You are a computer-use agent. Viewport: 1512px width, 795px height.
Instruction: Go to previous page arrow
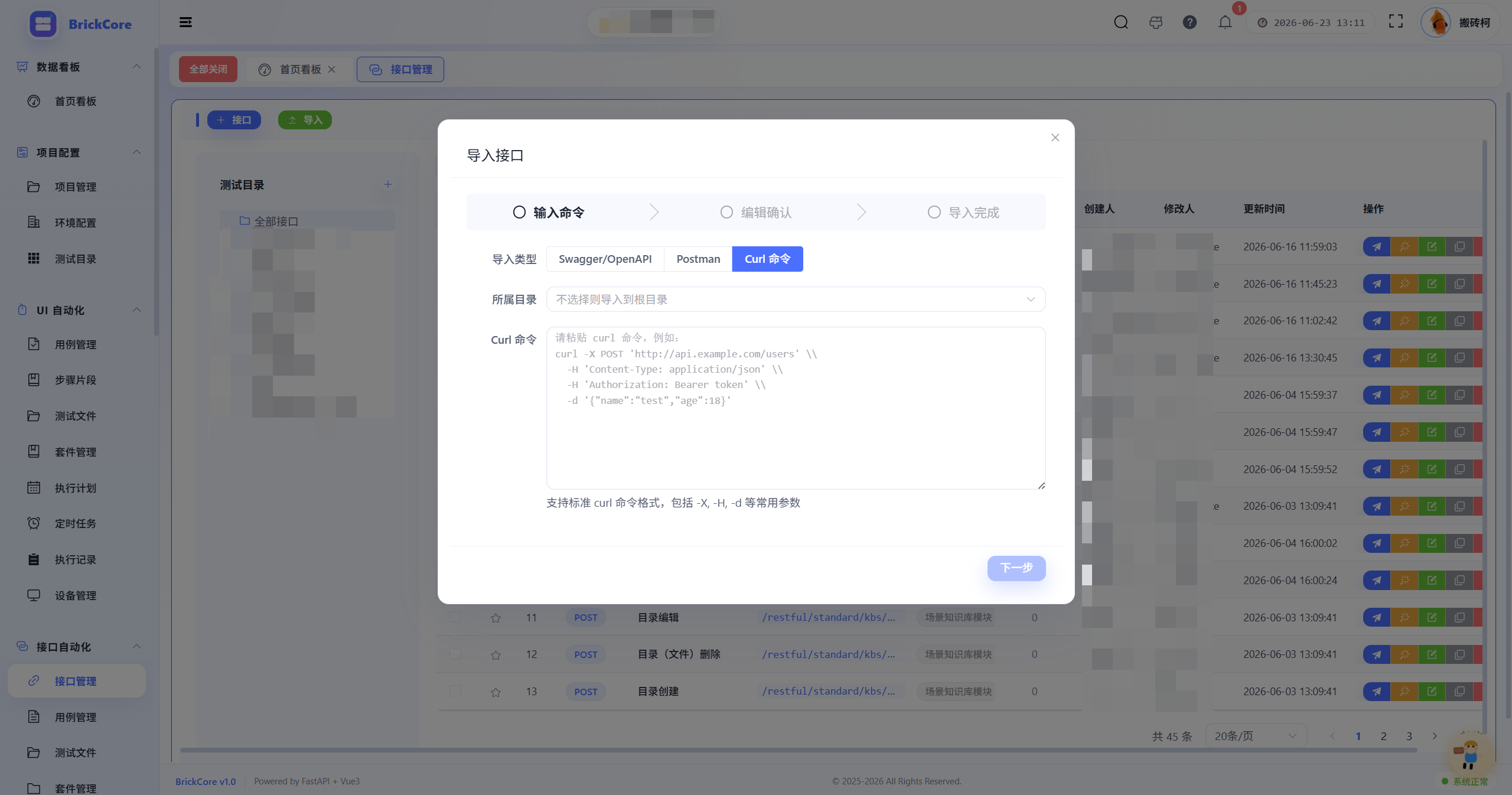click(1332, 736)
